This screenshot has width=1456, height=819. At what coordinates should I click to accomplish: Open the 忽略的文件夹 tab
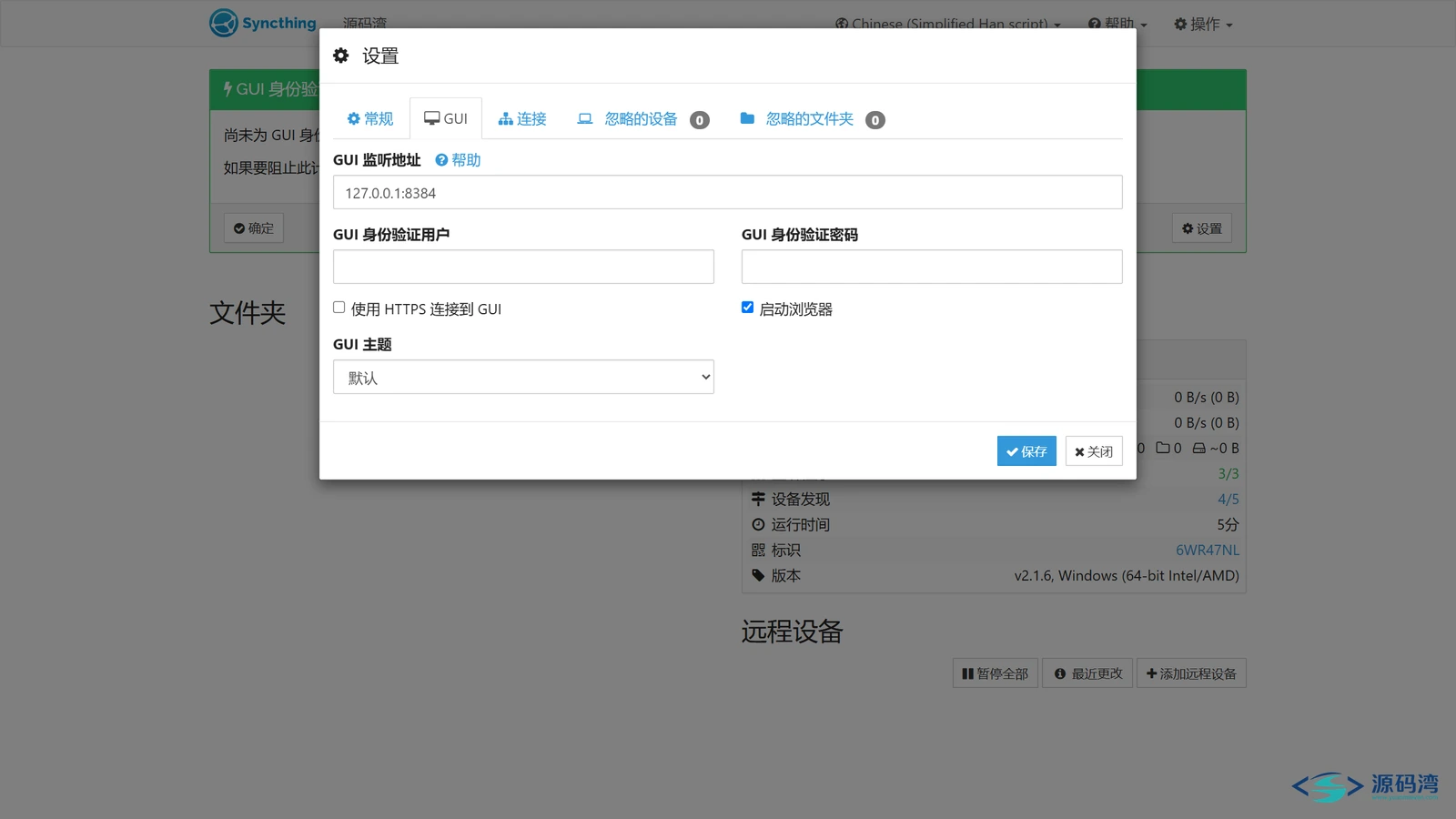point(812,119)
